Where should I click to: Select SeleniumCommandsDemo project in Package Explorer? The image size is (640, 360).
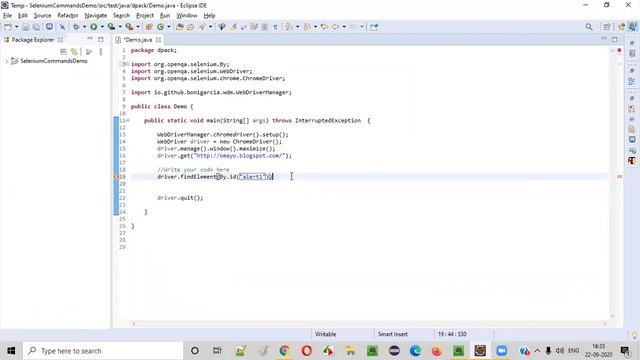coord(53,61)
